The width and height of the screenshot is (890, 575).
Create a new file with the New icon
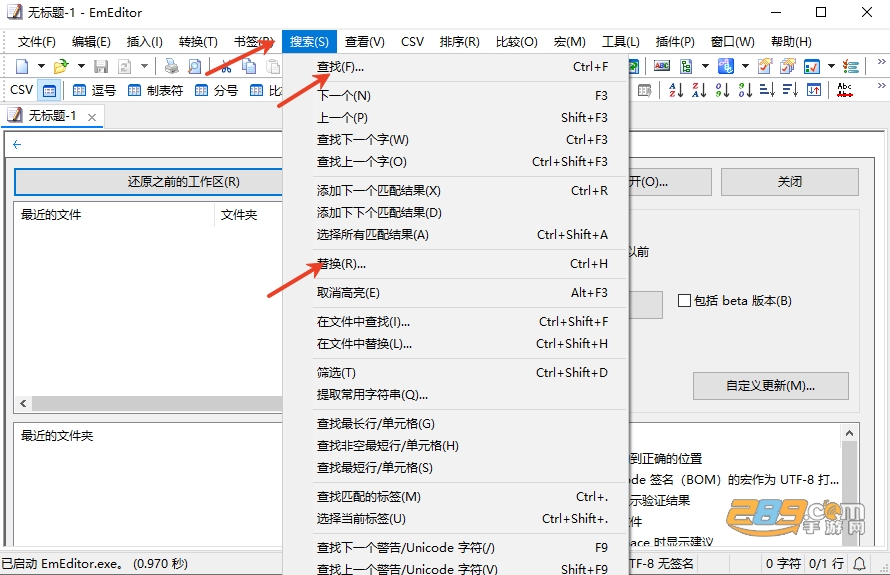tap(22, 66)
